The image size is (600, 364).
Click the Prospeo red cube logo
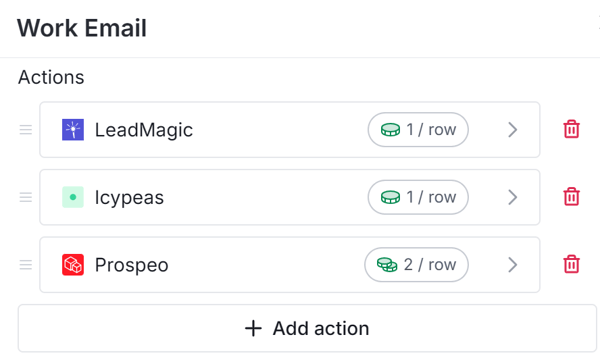(73, 265)
